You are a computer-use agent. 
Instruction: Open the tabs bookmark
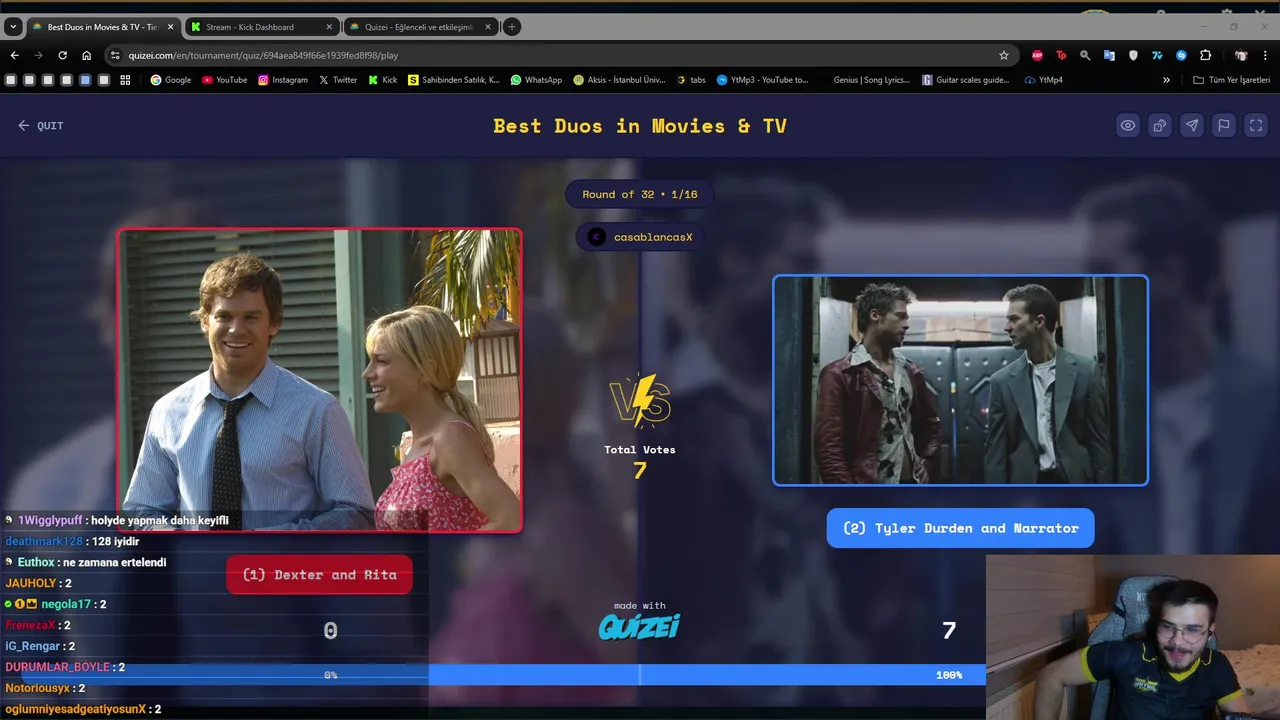[691, 80]
